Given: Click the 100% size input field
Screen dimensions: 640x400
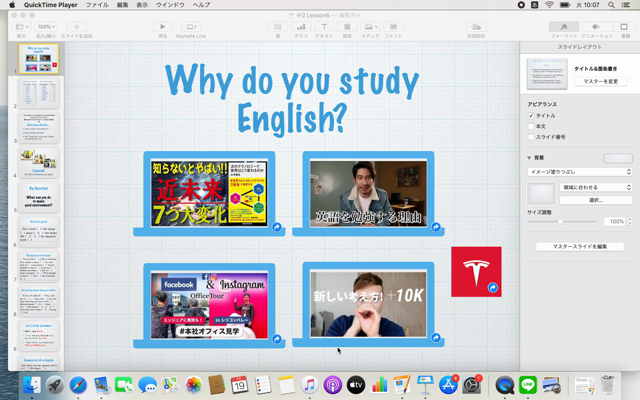Looking at the screenshot, I should coord(615,221).
